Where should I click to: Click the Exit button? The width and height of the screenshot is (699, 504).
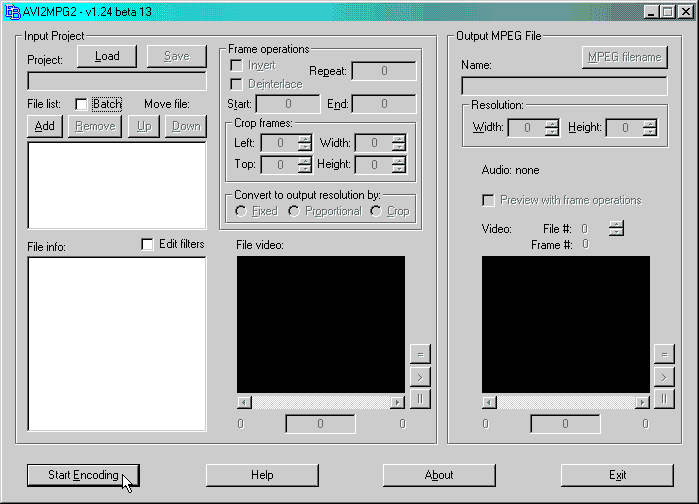(617, 475)
